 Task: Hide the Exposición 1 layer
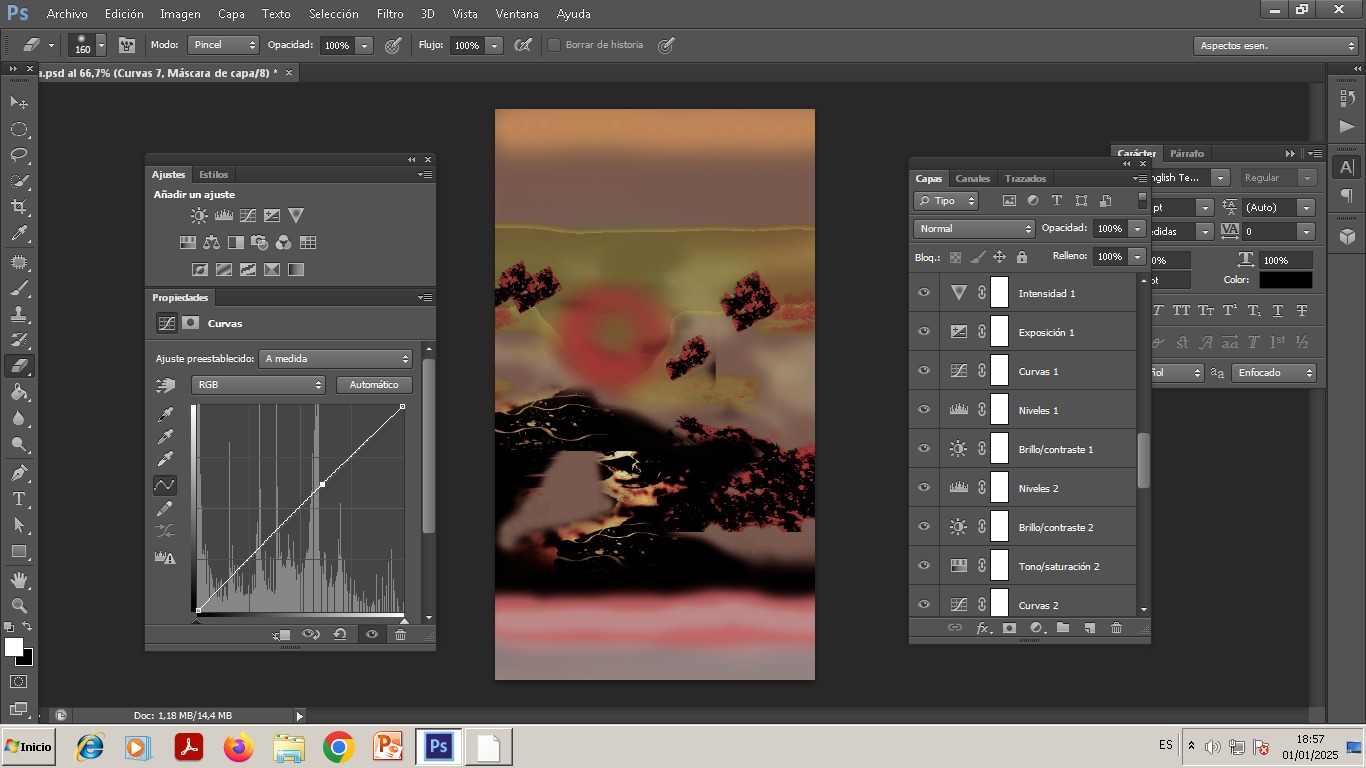pyautogui.click(x=924, y=332)
